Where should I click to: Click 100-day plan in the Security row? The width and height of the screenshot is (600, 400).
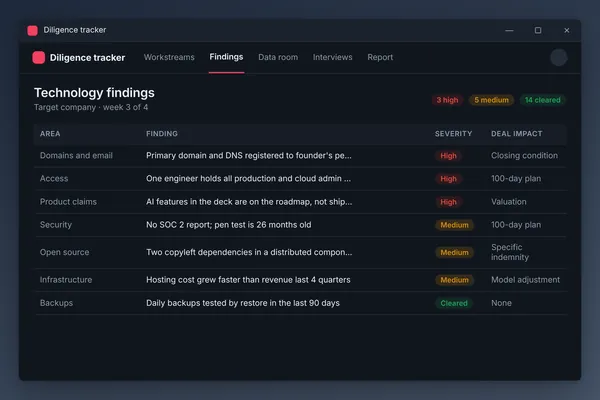click(516, 225)
